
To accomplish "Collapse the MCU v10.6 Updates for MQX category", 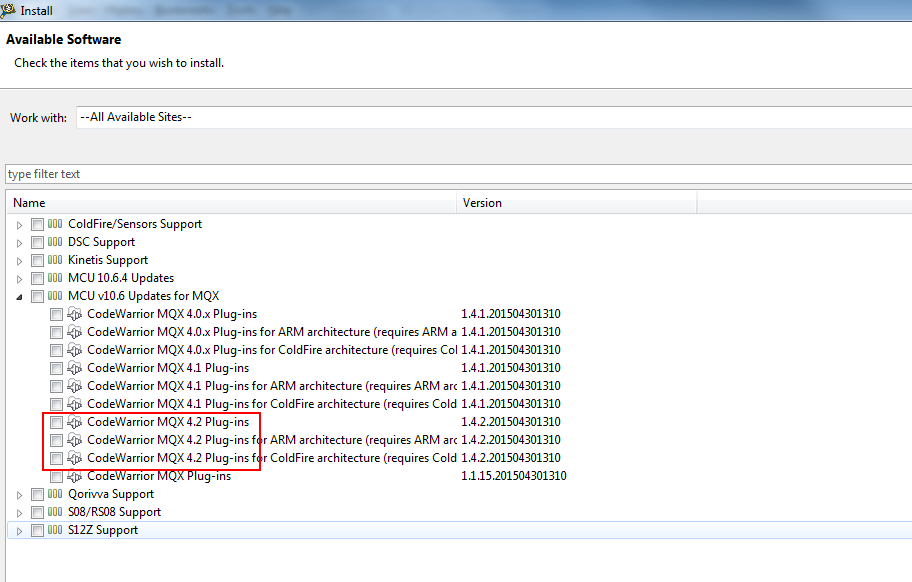I will tap(19, 297).
